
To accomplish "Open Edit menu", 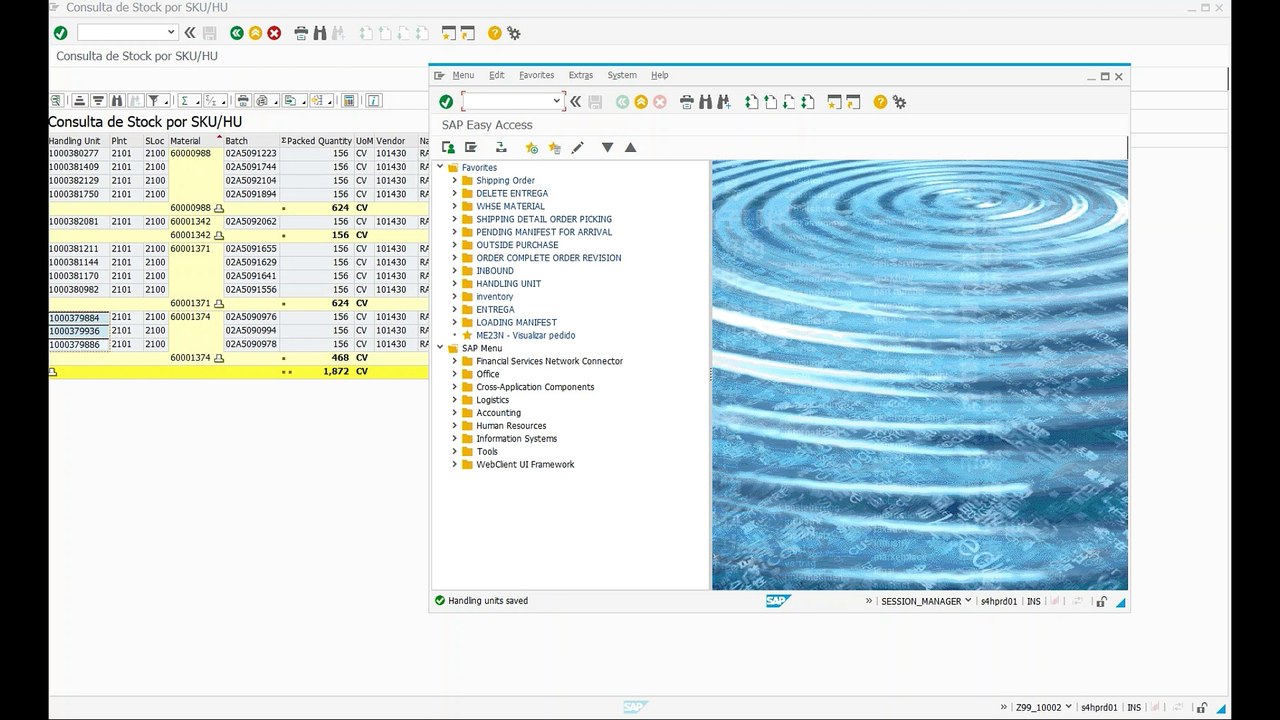I will tap(496, 75).
